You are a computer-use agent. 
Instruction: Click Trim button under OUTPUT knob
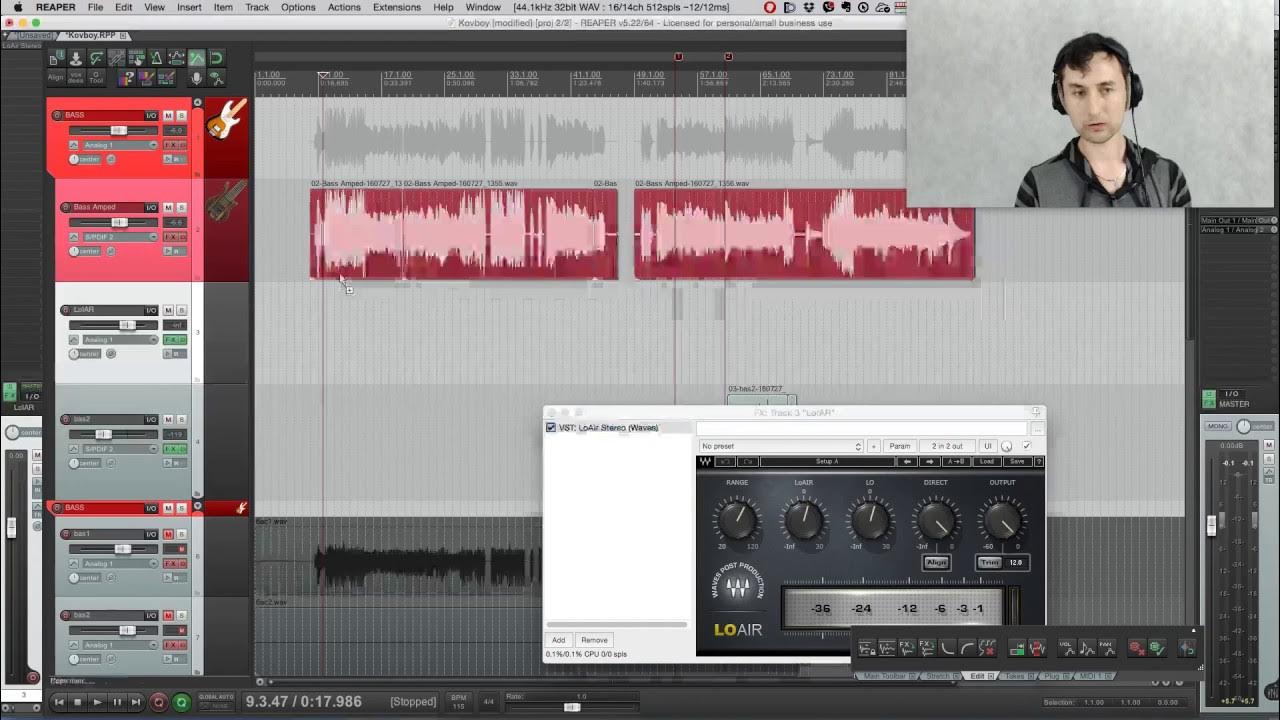(989, 562)
